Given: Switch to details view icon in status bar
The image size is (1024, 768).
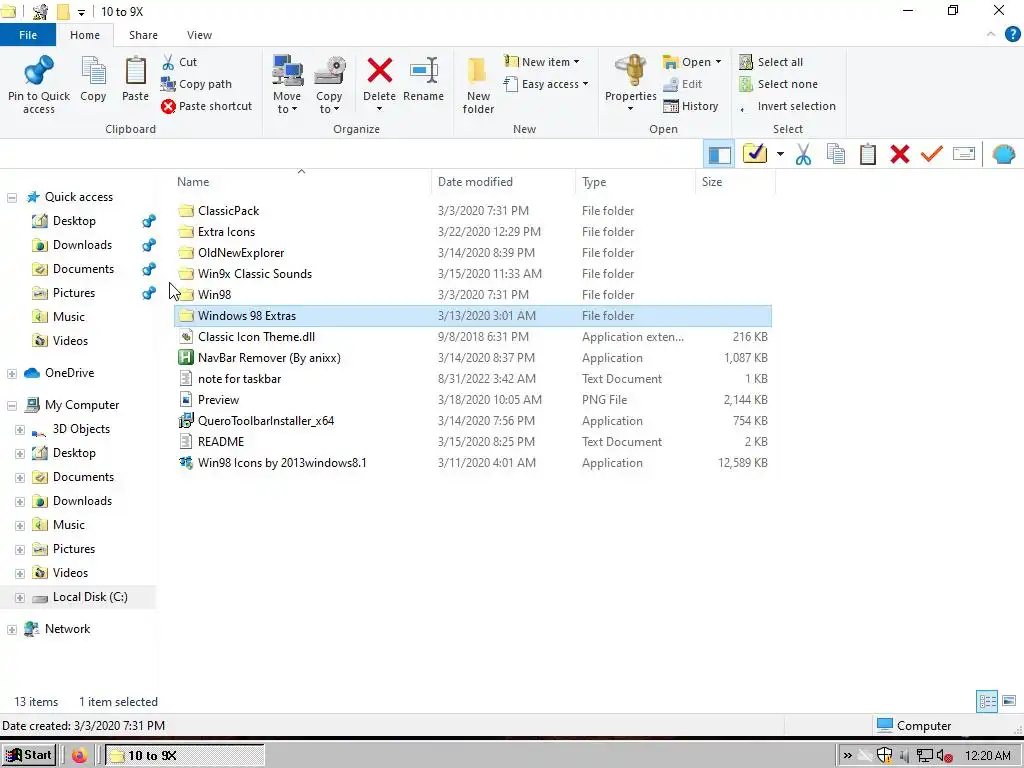Looking at the screenshot, I should (987, 702).
